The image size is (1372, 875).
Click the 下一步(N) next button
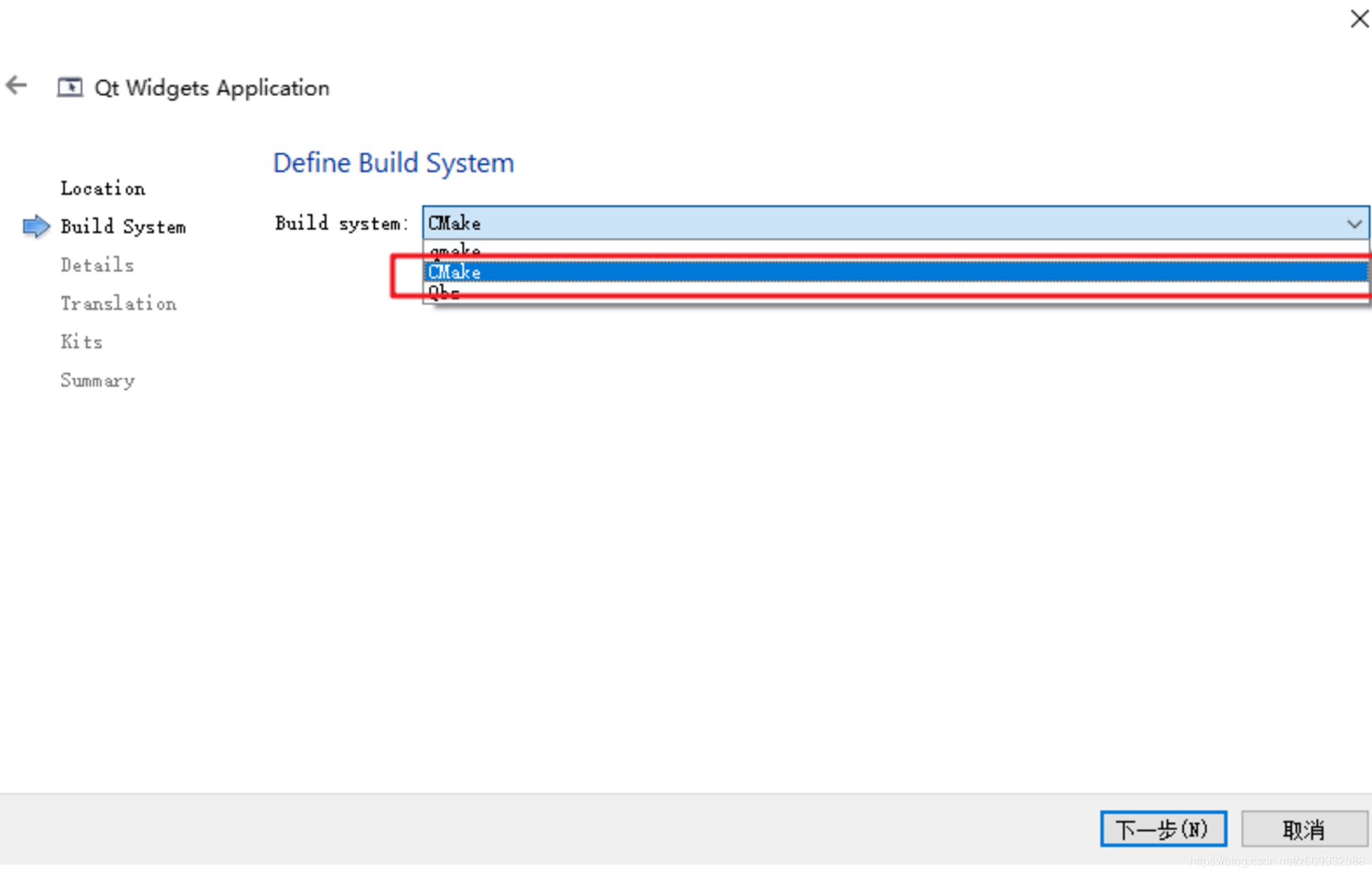(1164, 829)
